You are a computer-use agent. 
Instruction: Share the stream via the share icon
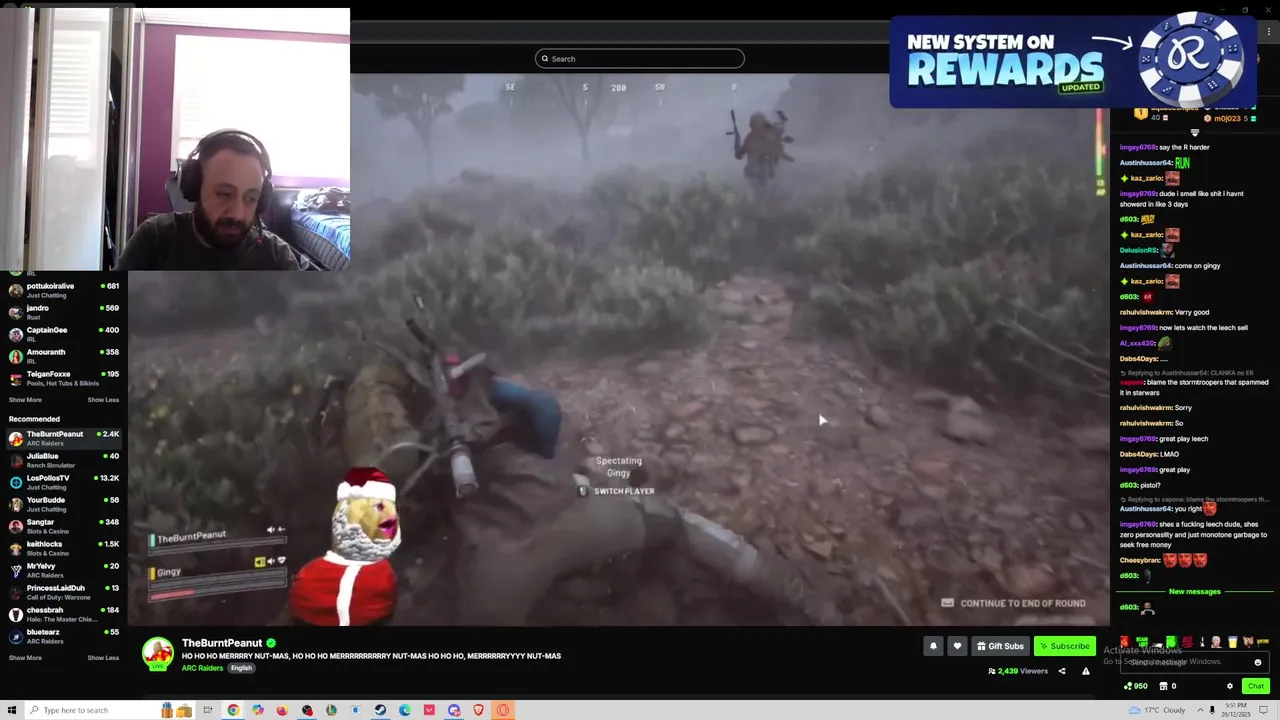point(1062,671)
